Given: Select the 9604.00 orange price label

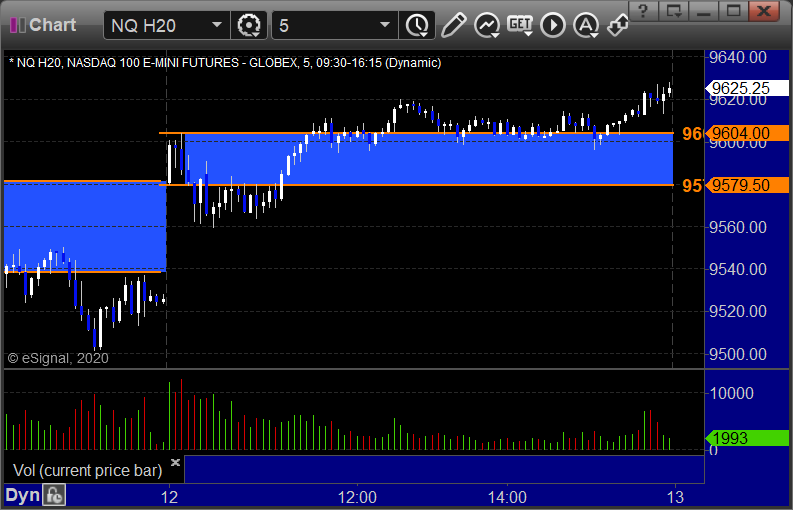Looking at the screenshot, I should (x=746, y=133).
